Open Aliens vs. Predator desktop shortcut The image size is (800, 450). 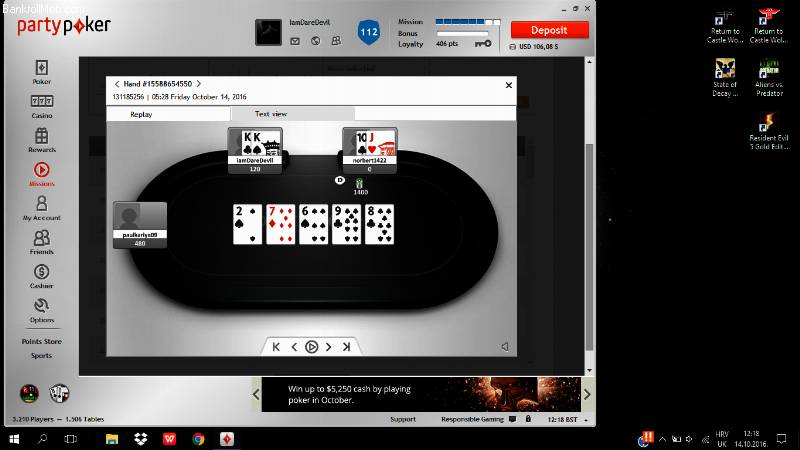769,78
